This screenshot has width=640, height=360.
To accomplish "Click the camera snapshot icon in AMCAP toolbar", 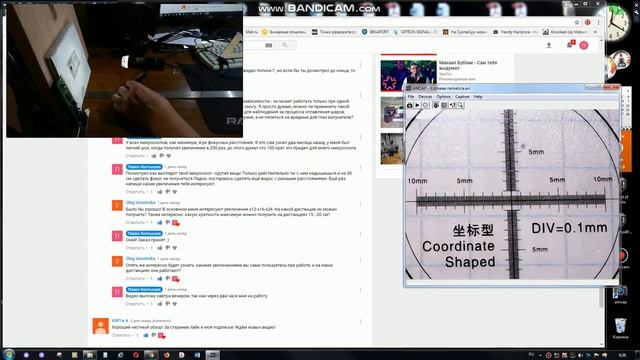I will click(x=410, y=105).
